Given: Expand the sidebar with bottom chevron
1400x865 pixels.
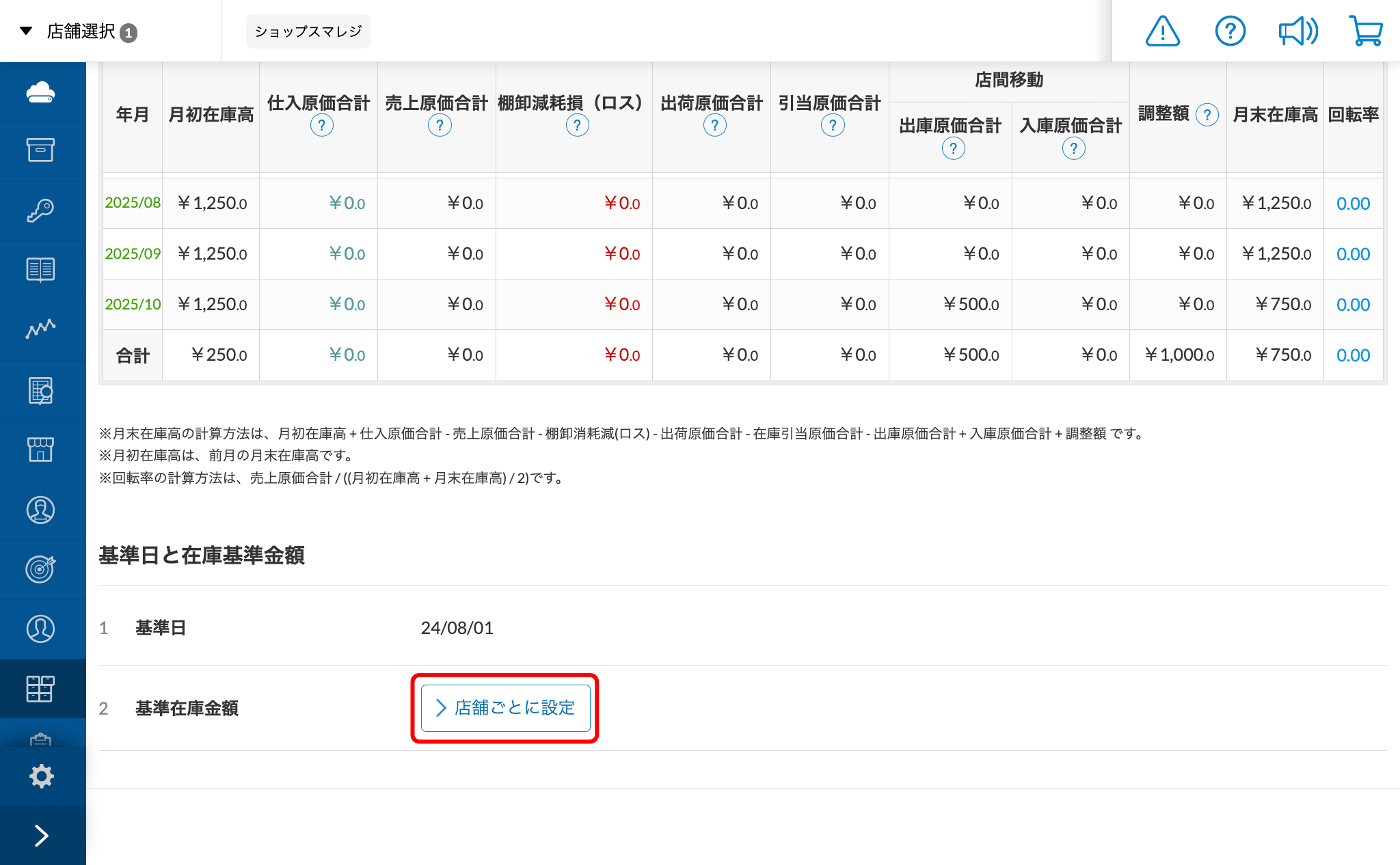Looking at the screenshot, I should [41, 835].
